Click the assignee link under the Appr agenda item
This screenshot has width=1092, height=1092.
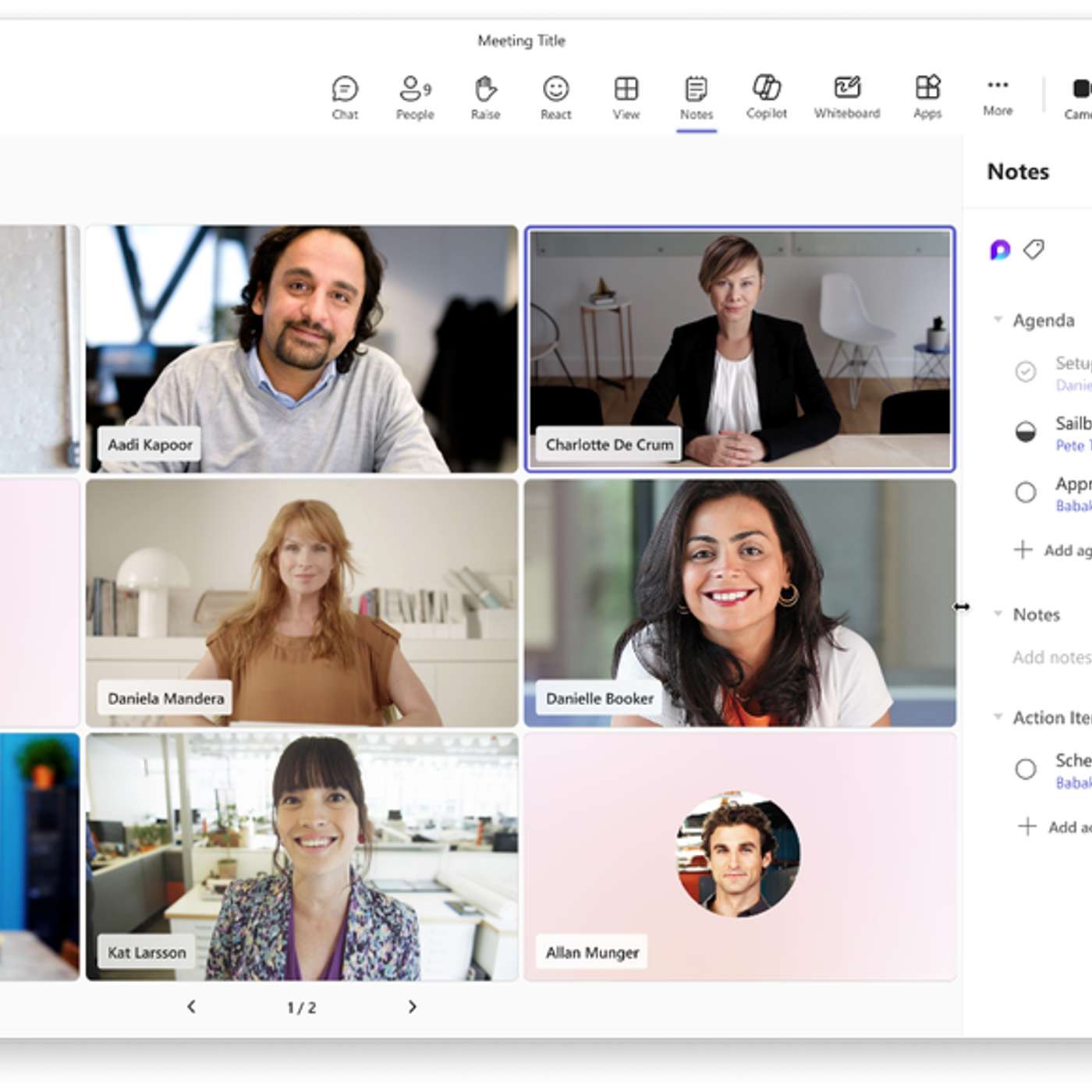point(1073,506)
